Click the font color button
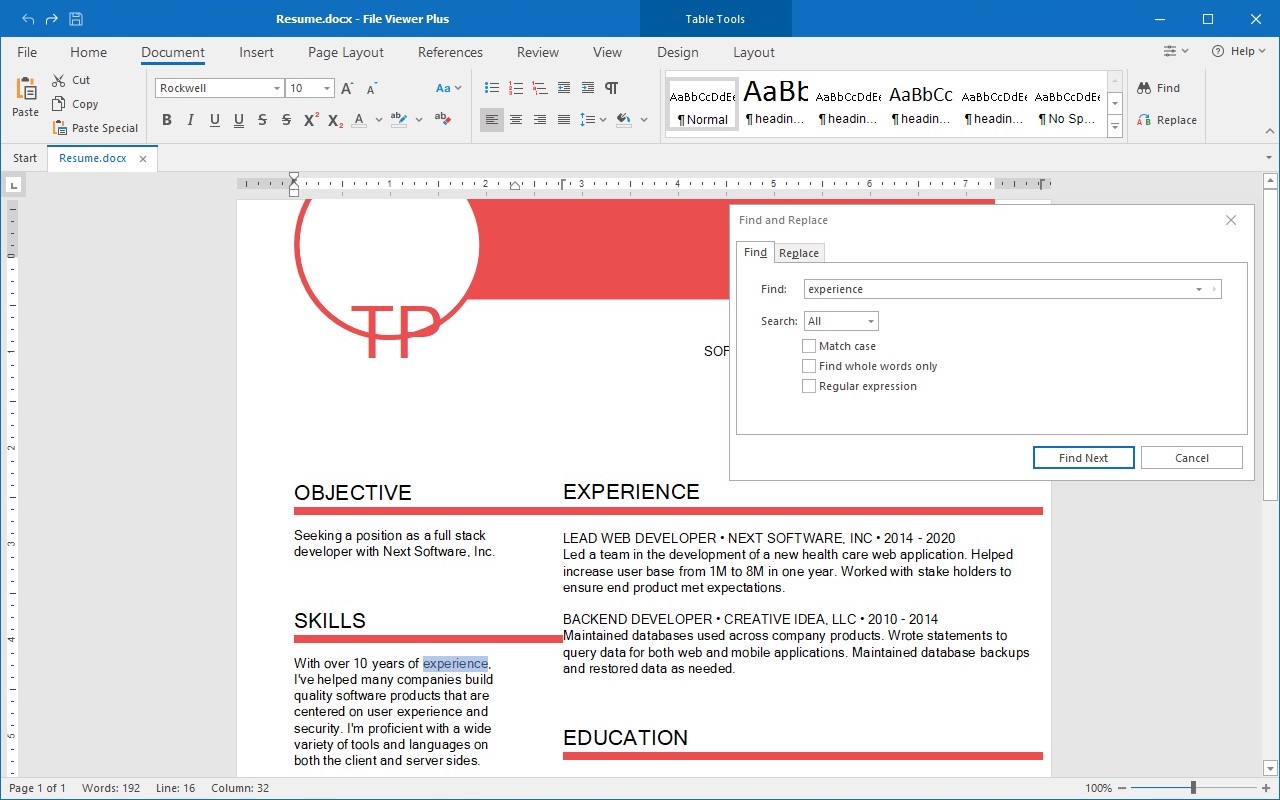Image resolution: width=1280 pixels, height=800 pixels. point(359,120)
